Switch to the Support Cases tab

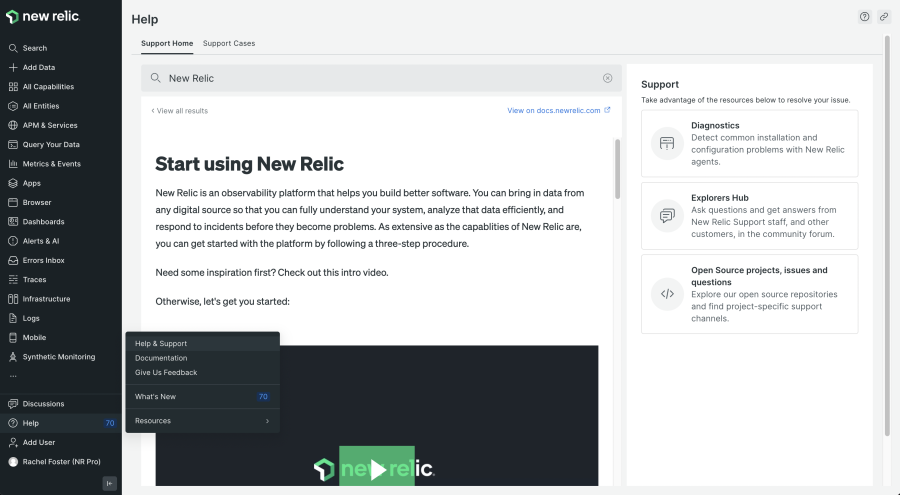(x=229, y=43)
